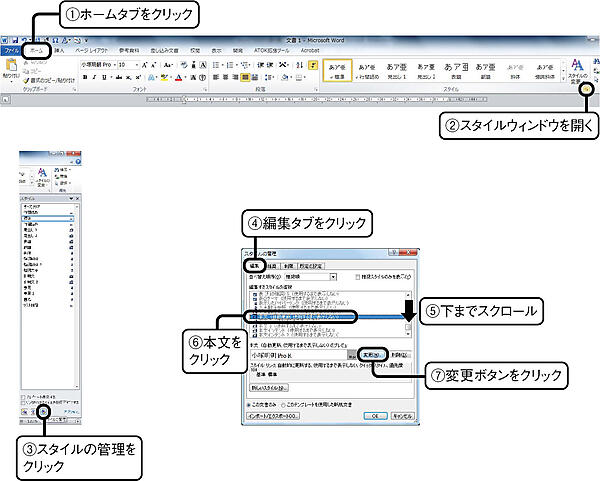This screenshot has height=481, width=600.
Task: Open the font size dropdown in ribbon
Action: tap(136, 63)
